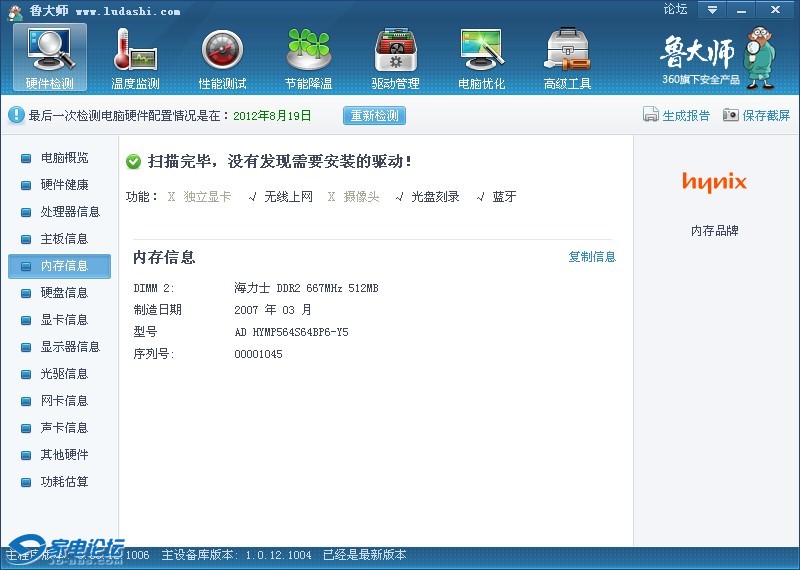
Task: Click model number AD HYMP564S64BP6-Y5
Action: [291, 332]
